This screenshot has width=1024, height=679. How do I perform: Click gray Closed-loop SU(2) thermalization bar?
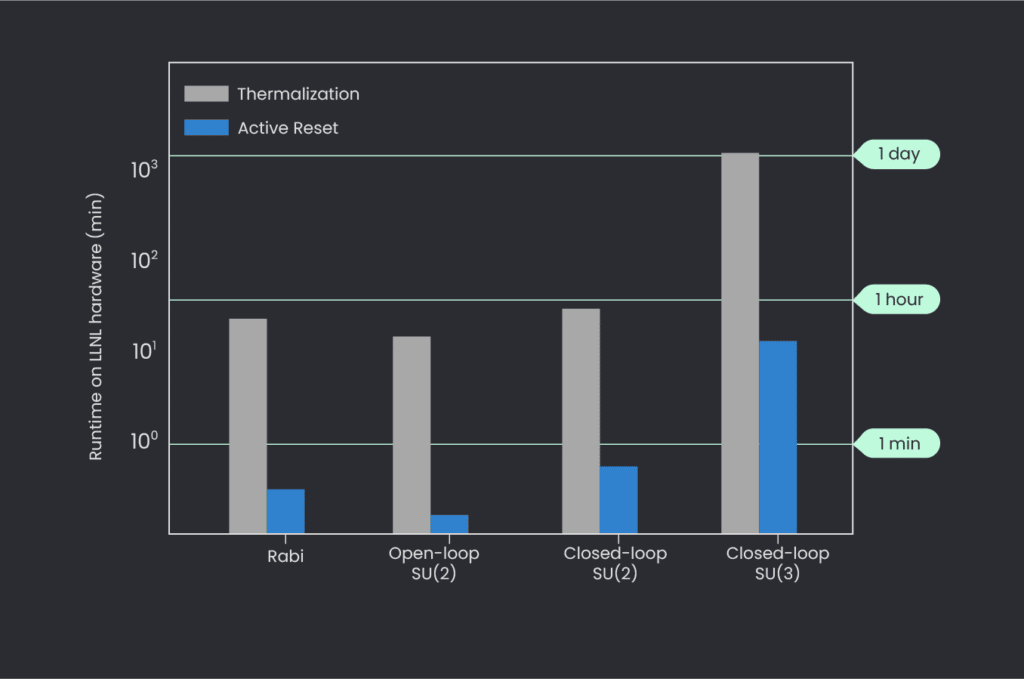tap(581, 420)
